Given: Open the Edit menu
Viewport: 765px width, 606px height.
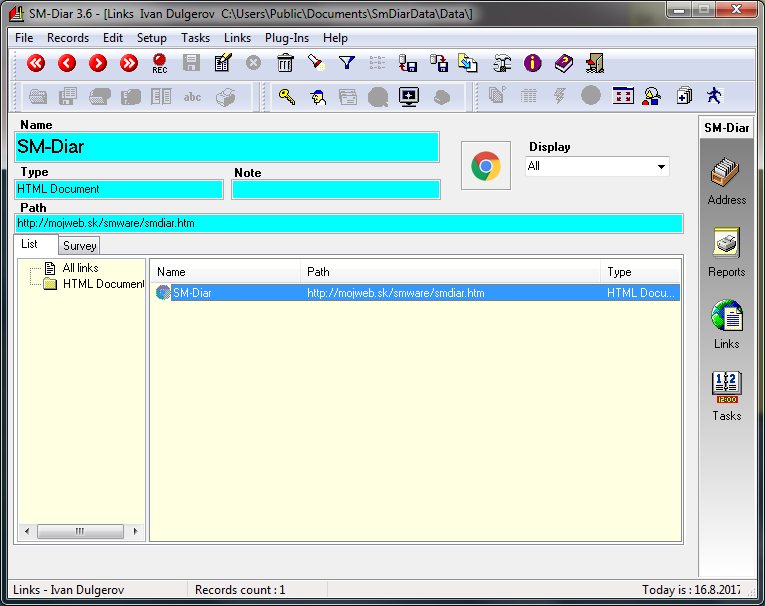Looking at the screenshot, I should (x=113, y=38).
